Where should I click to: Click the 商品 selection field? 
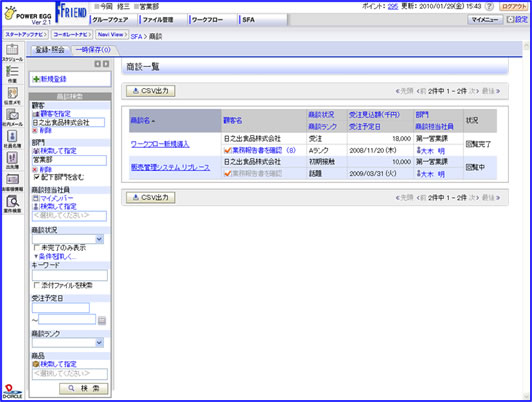[x=70, y=374]
